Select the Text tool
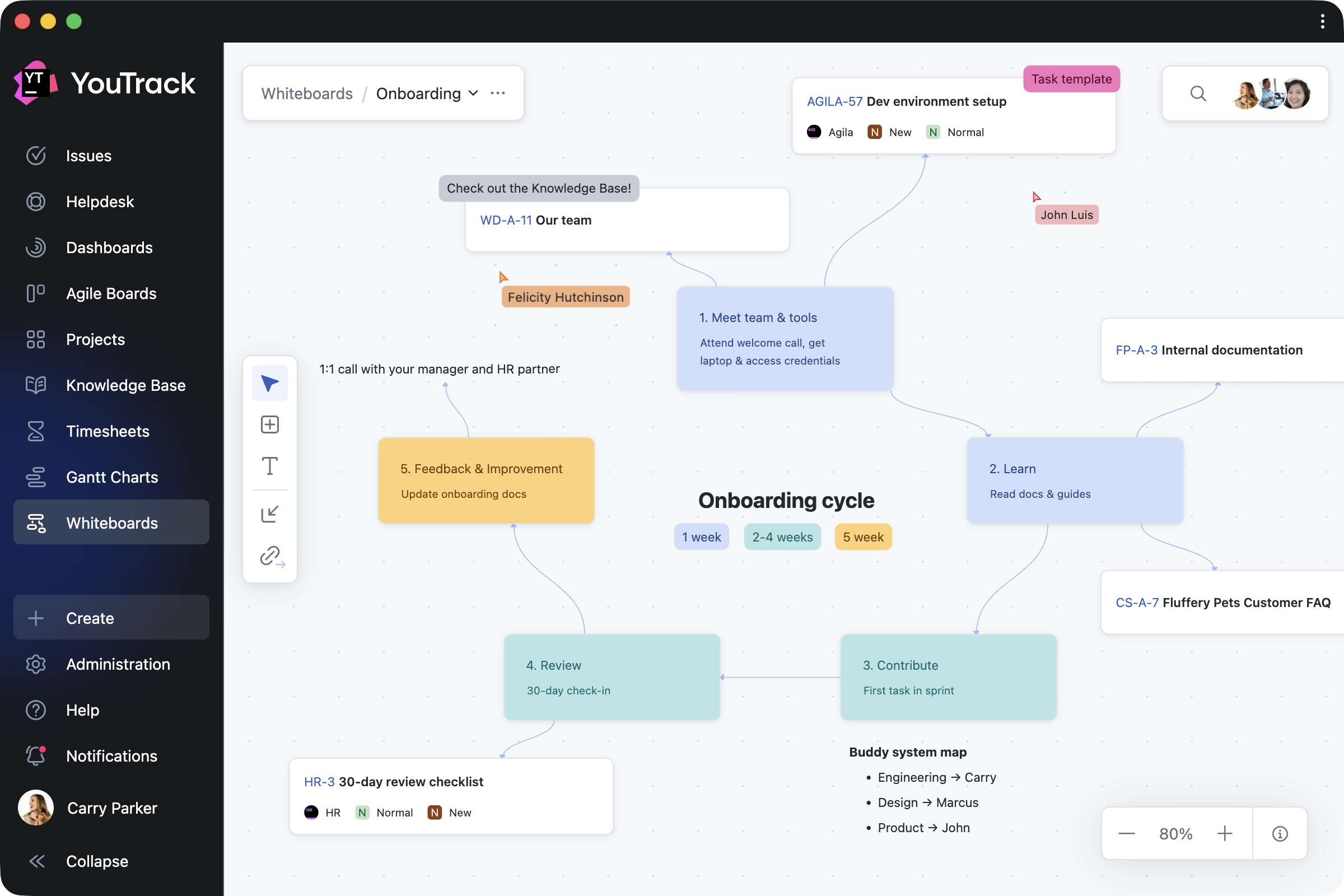The image size is (1344, 896). (x=270, y=466)
